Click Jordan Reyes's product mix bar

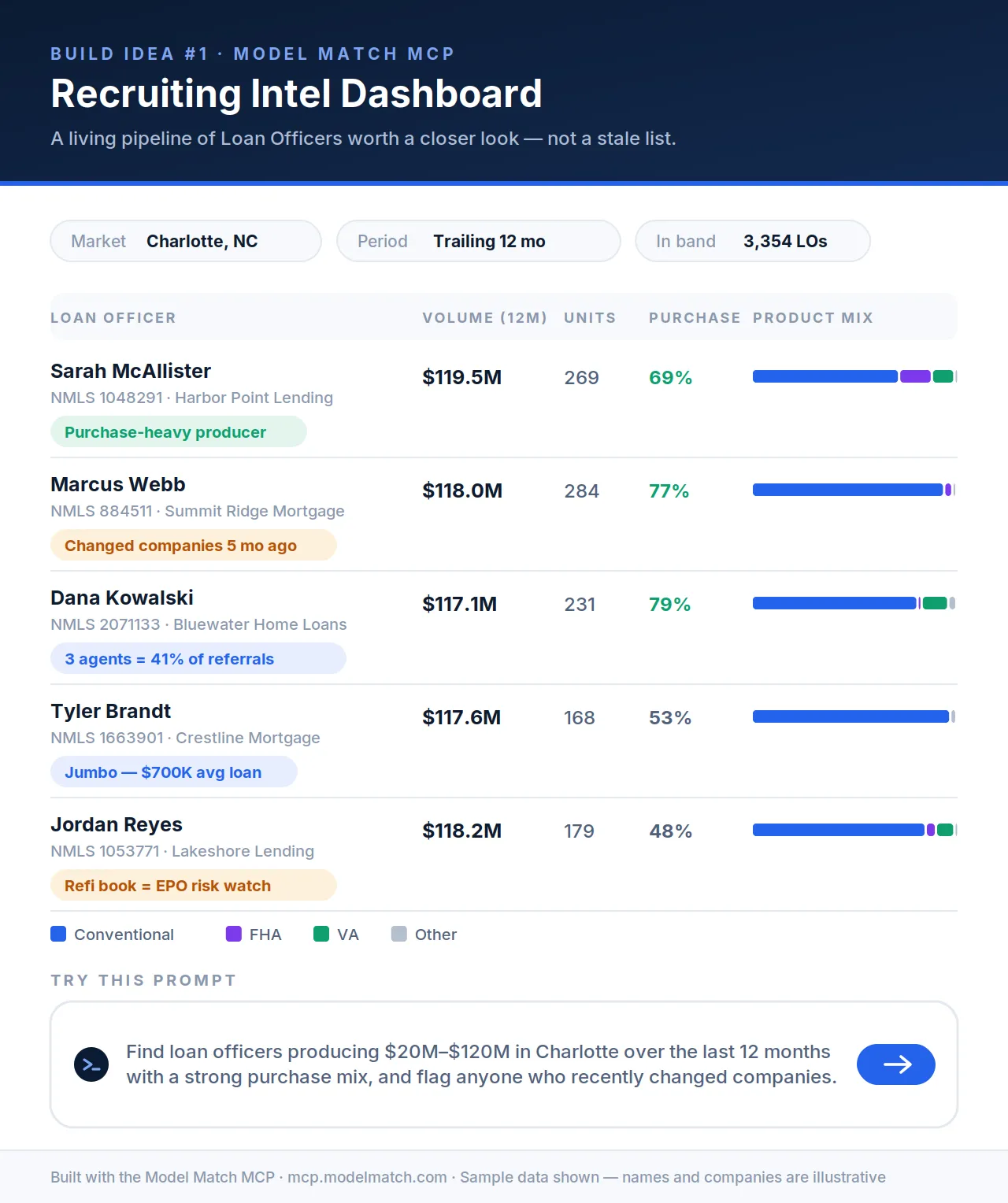click(854, 830)
